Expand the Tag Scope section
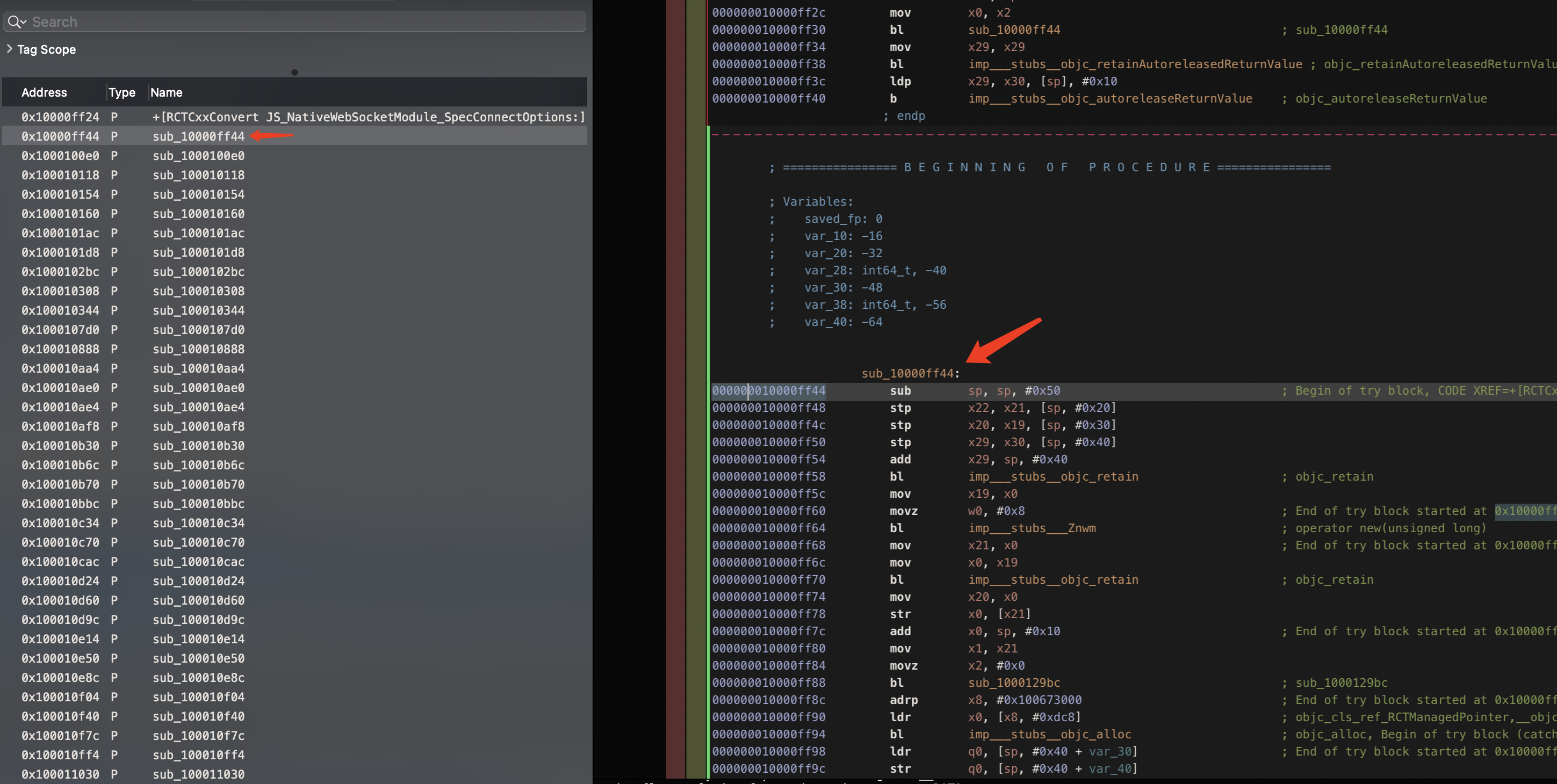This screenshot has height=784, width=1557. 9,49
